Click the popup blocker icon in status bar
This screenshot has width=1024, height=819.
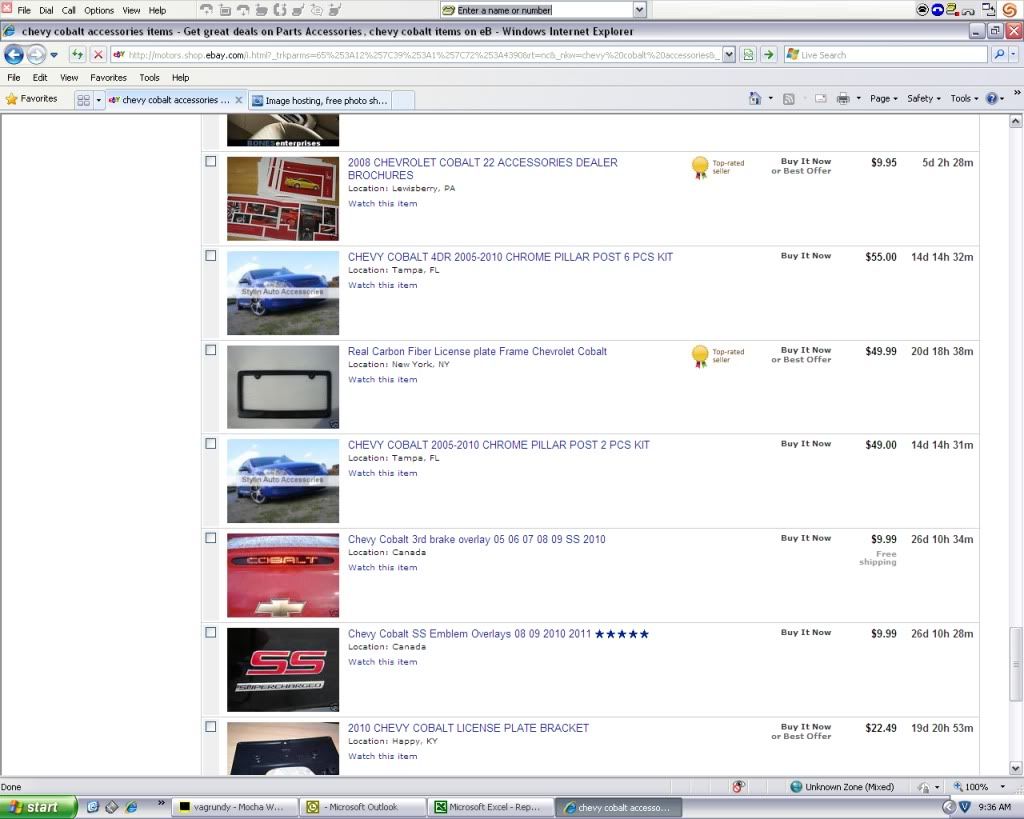738,787
